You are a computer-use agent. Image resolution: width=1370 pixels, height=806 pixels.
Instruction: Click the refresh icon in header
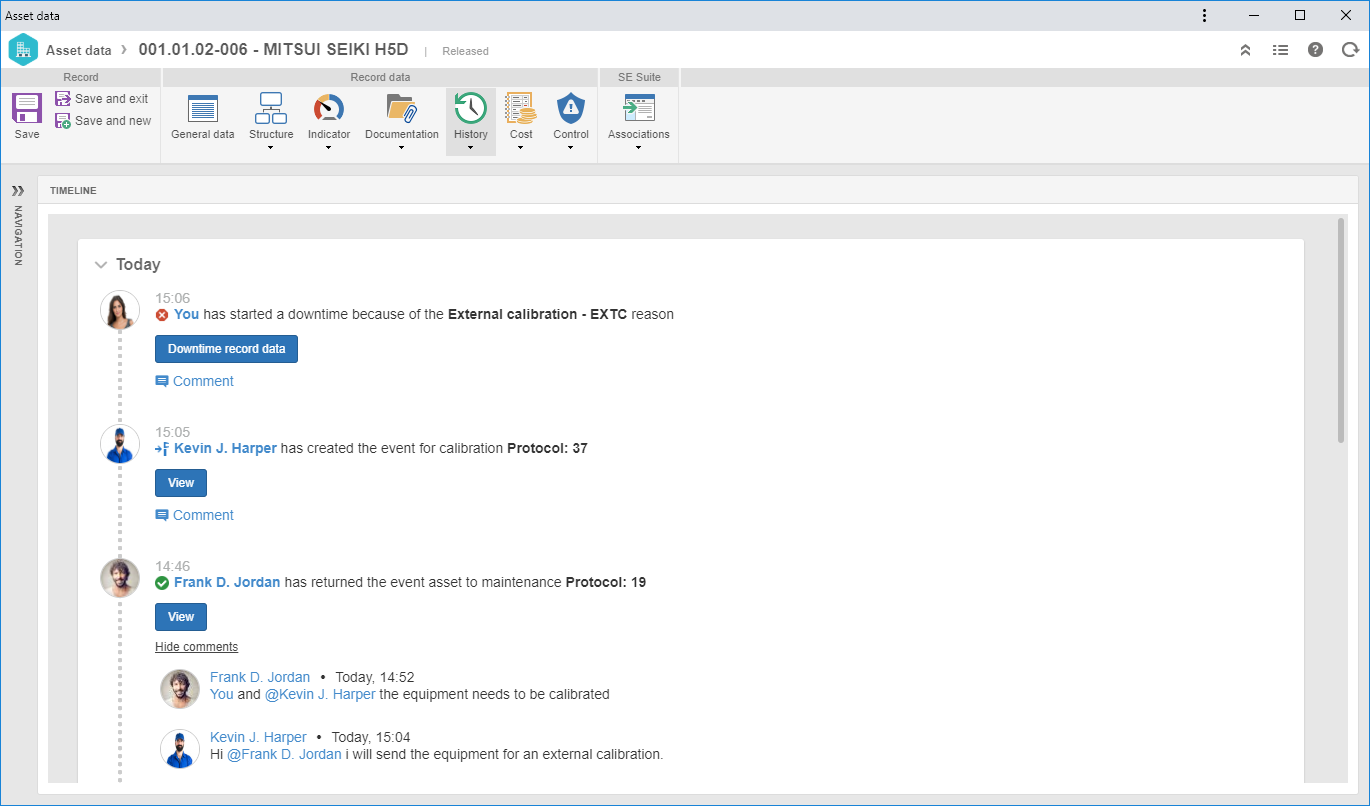click(1351, 50)
